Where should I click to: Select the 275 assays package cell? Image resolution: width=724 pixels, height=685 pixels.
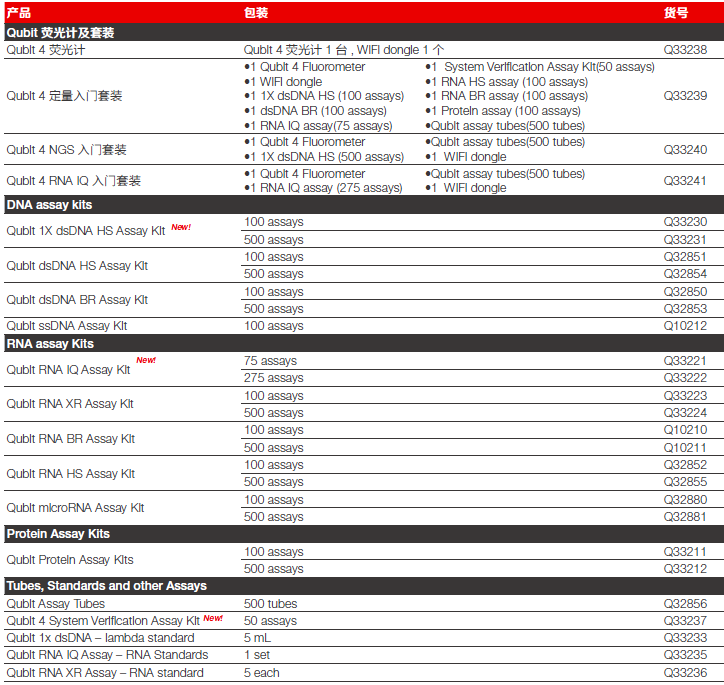click(x=273, y=378)
